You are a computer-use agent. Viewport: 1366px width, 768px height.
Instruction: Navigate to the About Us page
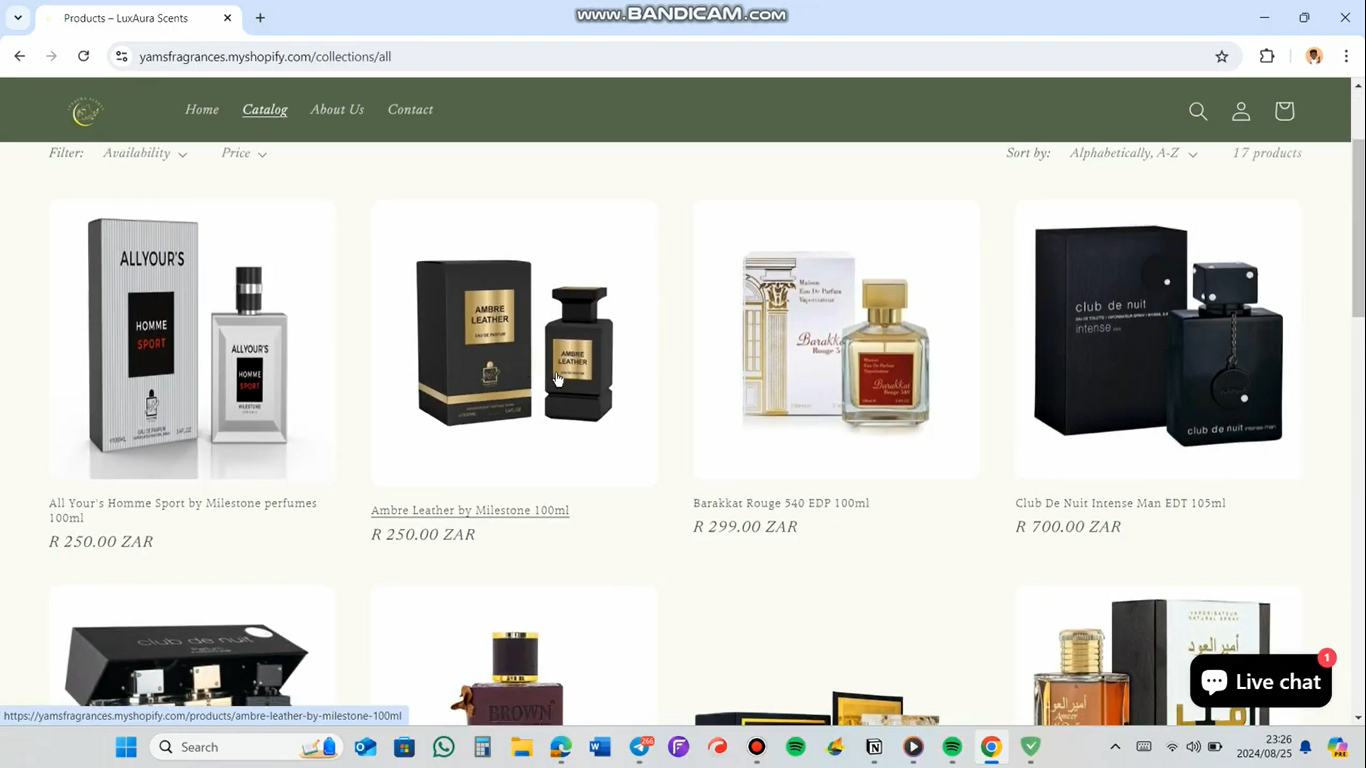tap(336, 109)
